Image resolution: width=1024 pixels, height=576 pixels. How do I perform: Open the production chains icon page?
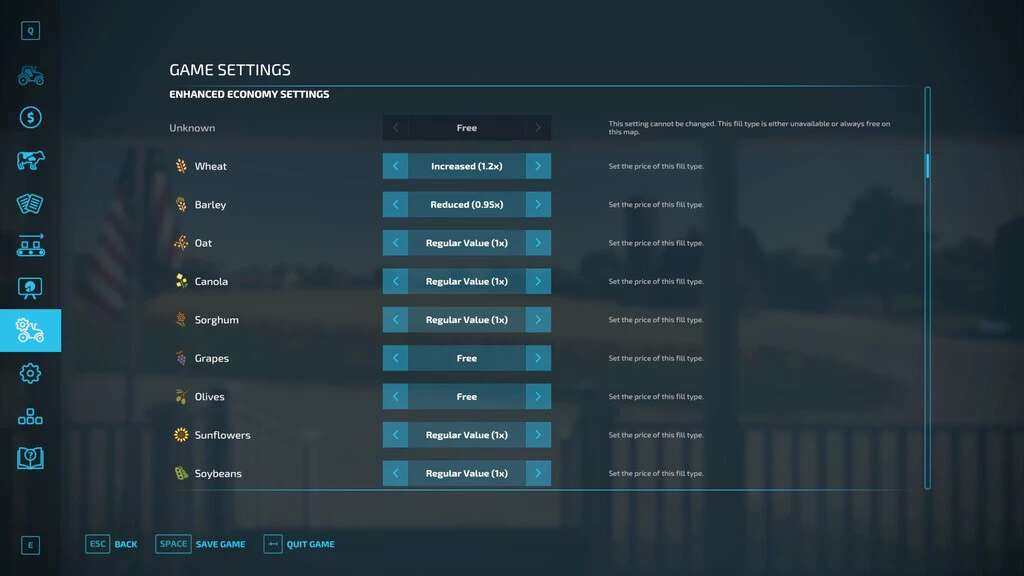point(30,245)
